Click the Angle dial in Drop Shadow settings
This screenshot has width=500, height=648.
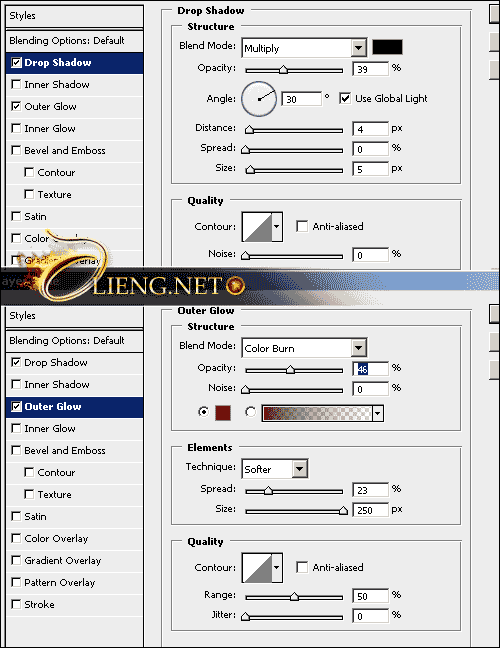point(259,99)
